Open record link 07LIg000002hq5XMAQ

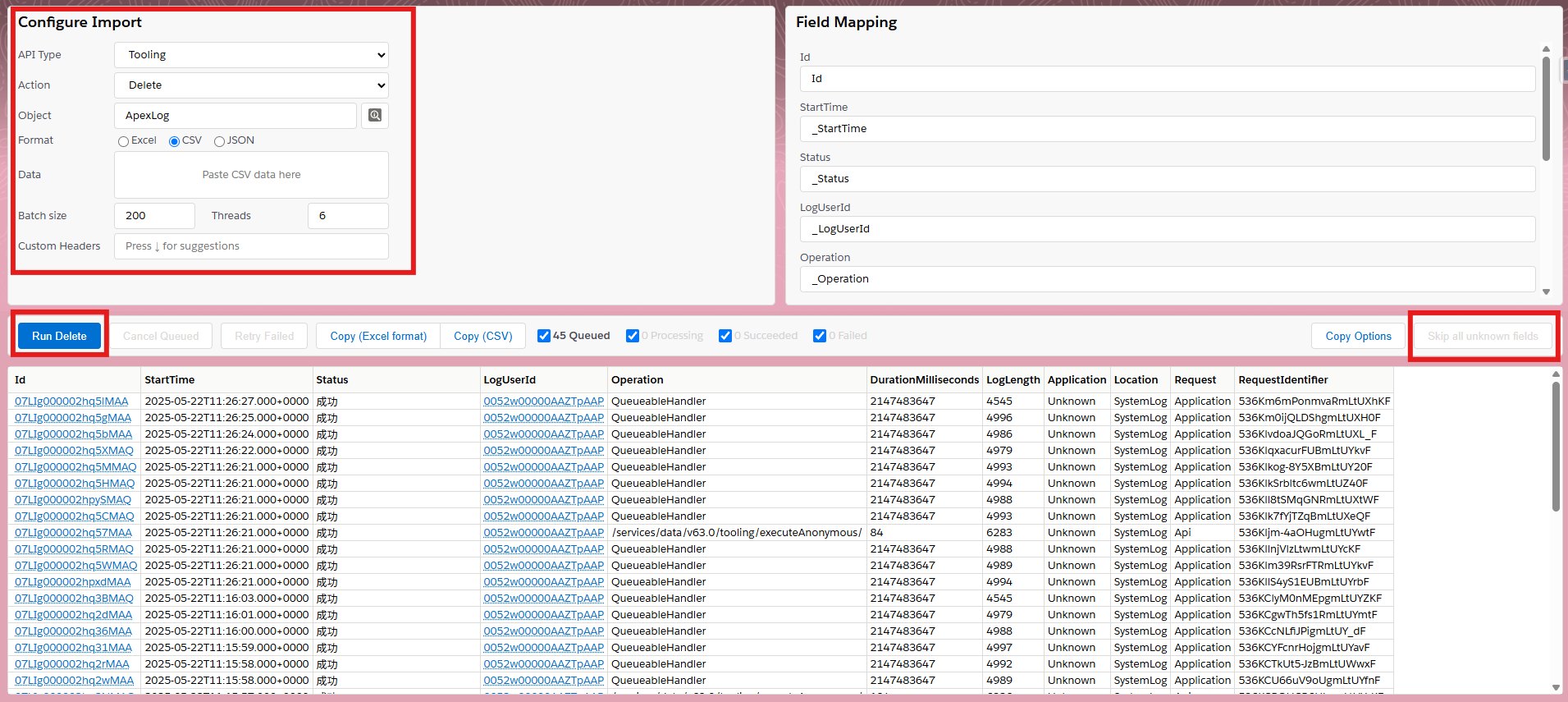74,451
